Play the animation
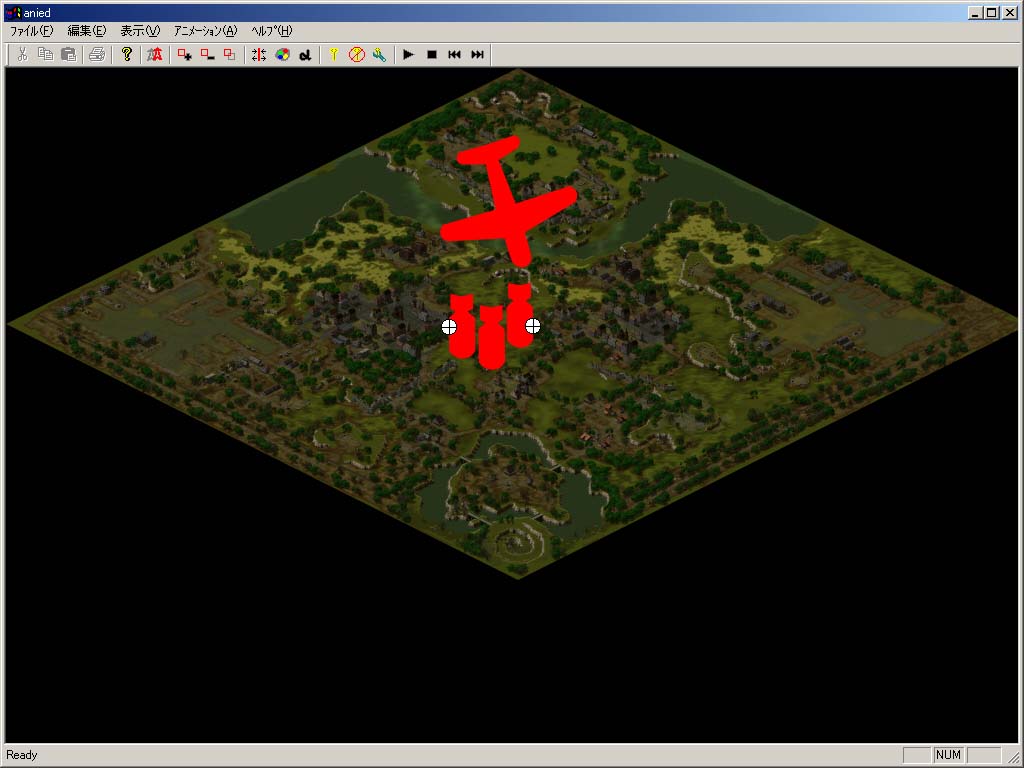 [x=409, y=54]
